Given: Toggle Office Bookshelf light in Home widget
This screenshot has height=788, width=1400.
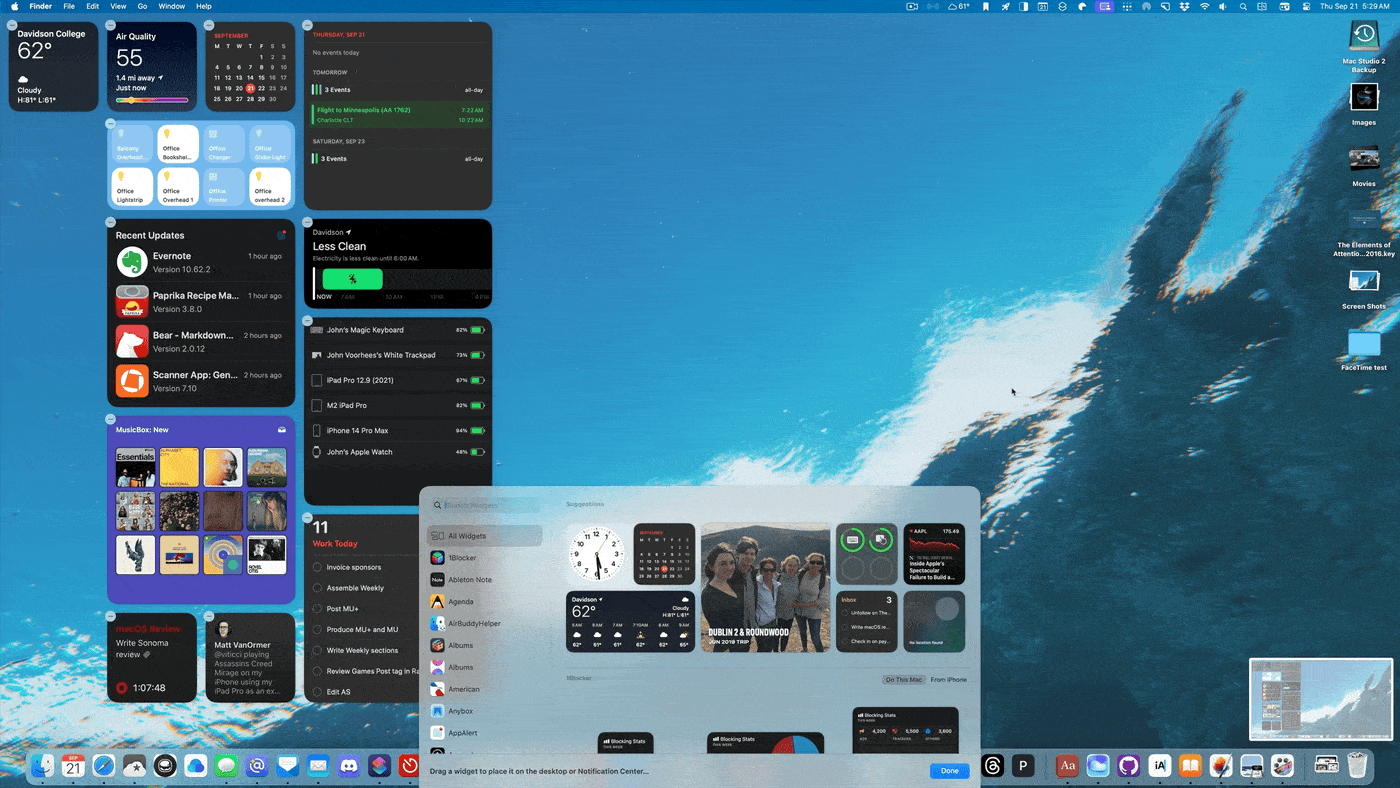Looking at the screenshot, I should click(x=178, y=144).
